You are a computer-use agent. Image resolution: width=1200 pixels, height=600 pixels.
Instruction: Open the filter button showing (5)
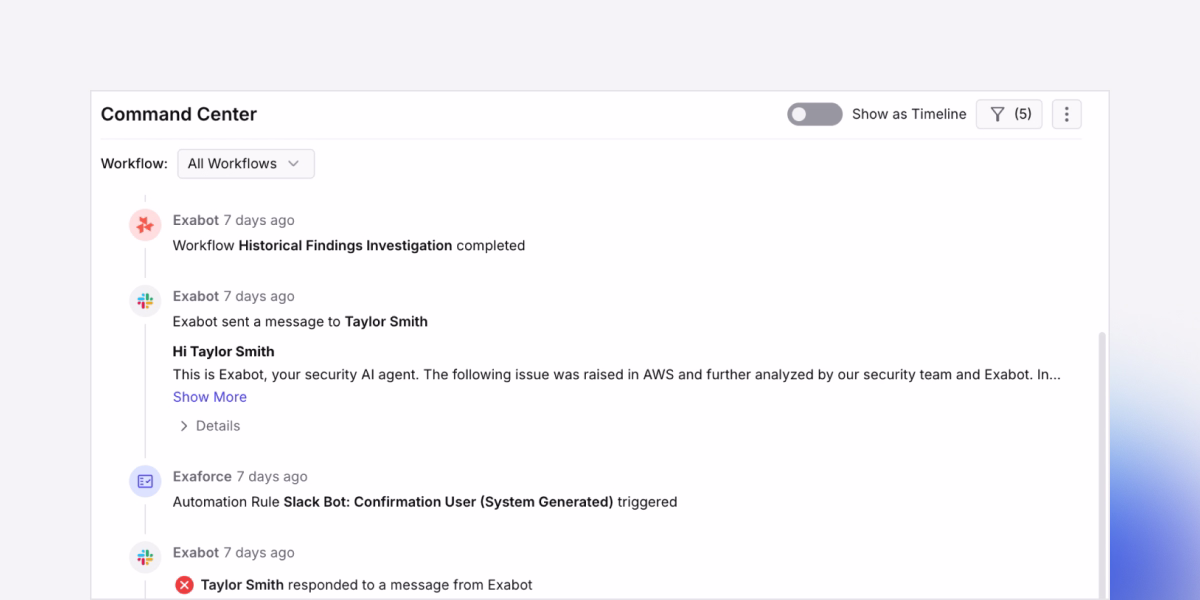(x=1009, y=114)
